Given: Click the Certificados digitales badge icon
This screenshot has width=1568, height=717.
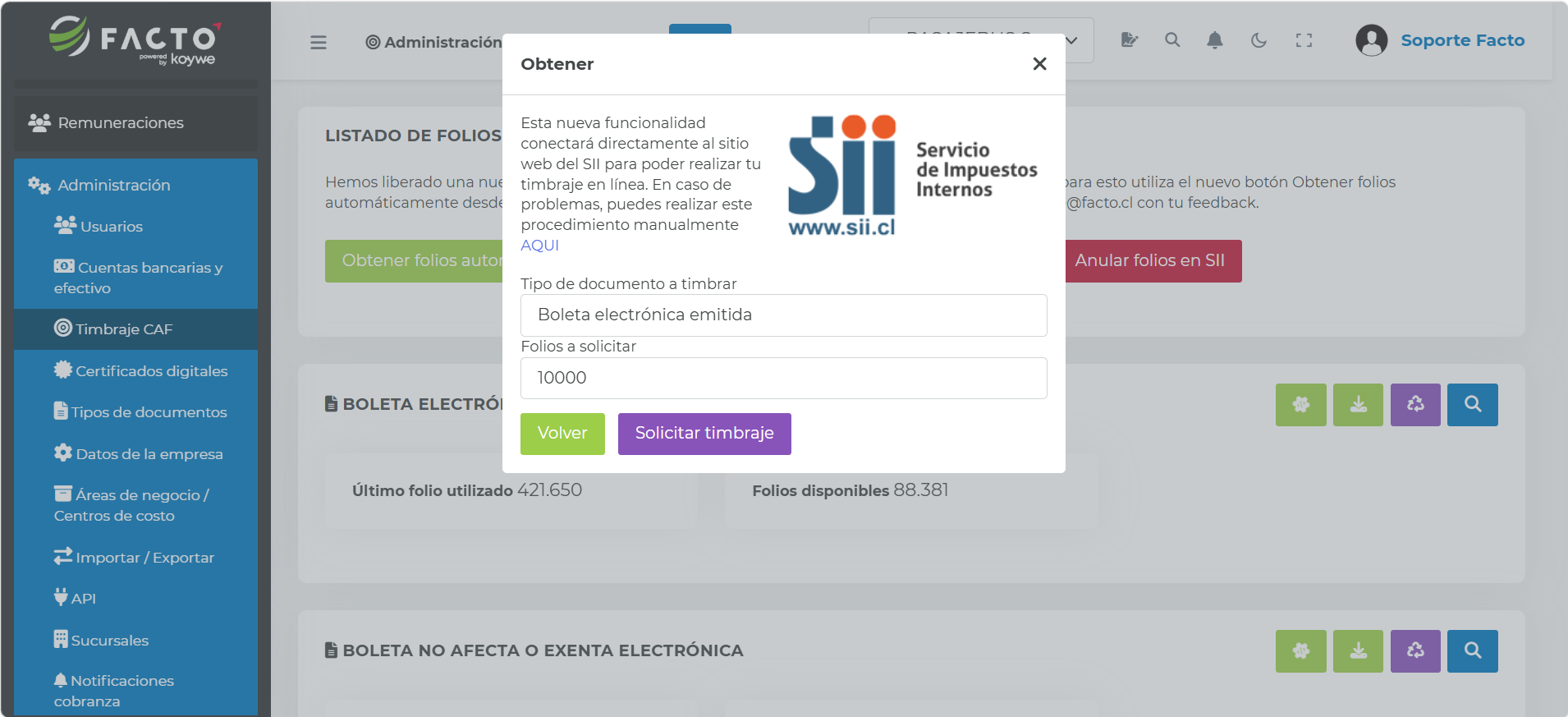Looking at the screenshot, I should click(63, 370).
